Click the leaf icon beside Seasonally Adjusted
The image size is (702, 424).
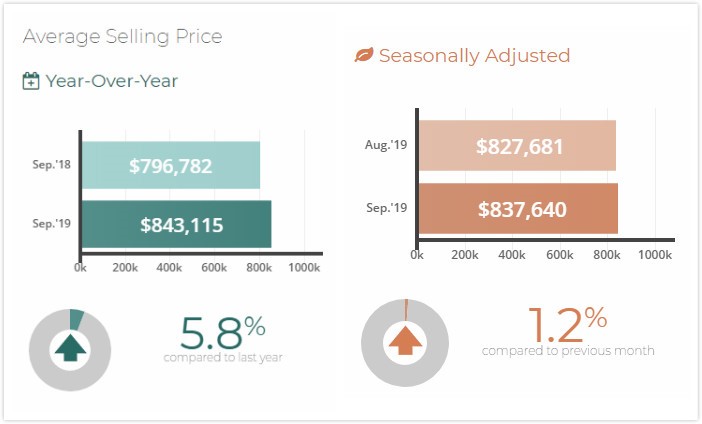(364, 56)
